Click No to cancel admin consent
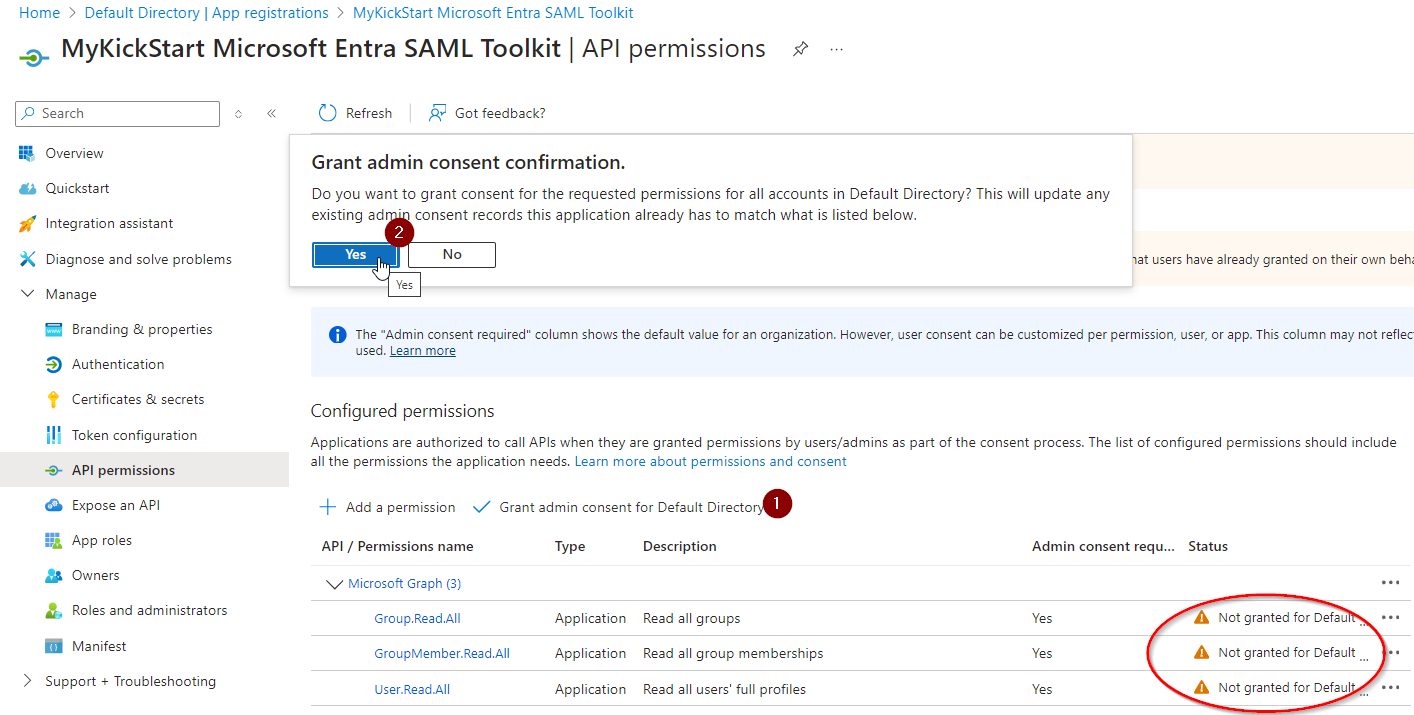Image resolution: width=1414 pixels, height=715 pixels. click(x=452, y=255)
